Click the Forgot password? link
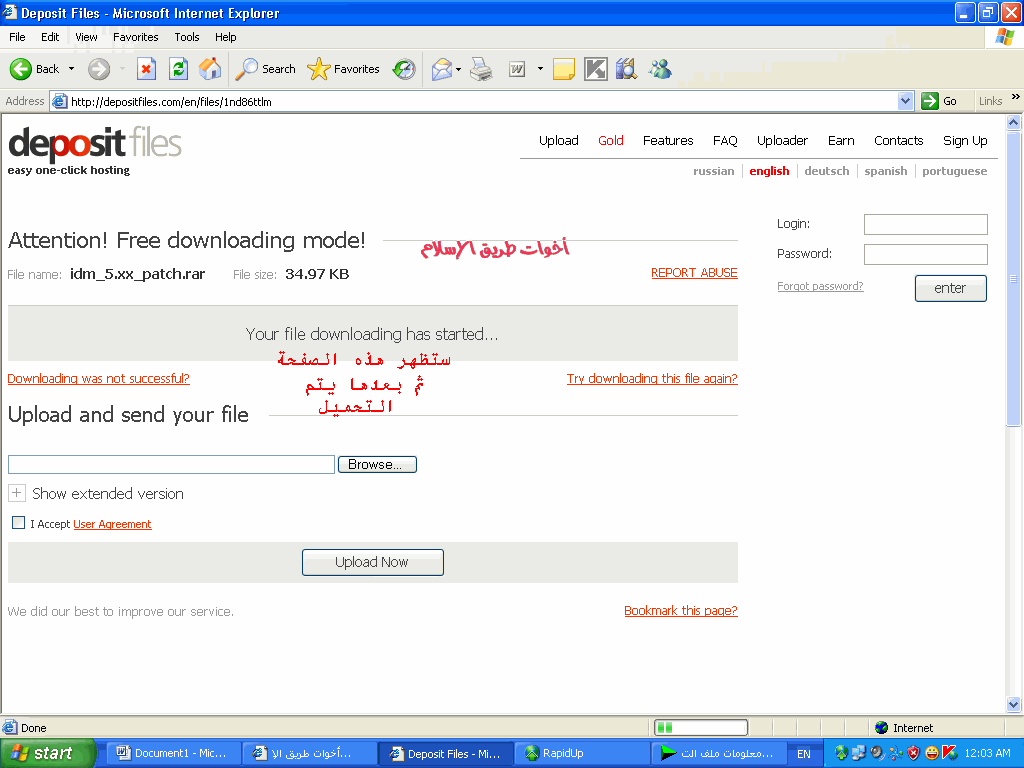1024x768 pixels. (820, 286)
